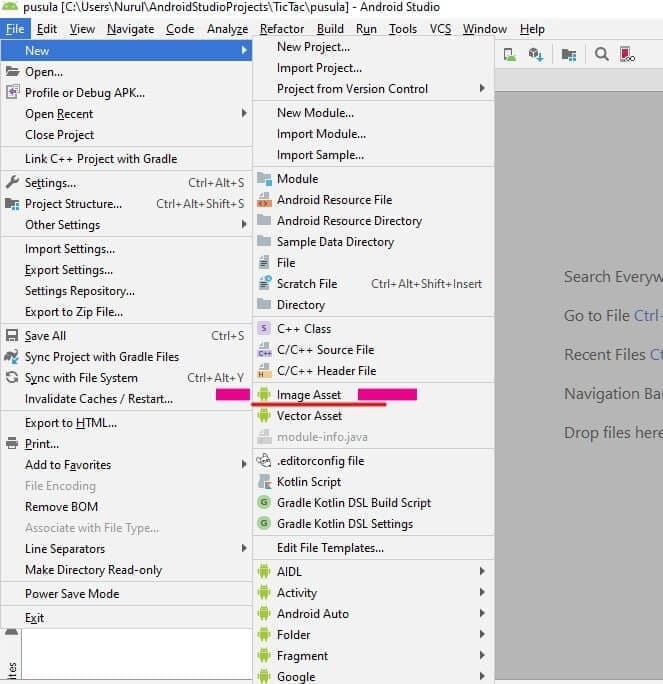The height and width of the screenshot is (684, 663).
Task: Click the Module folder icon in the New submenu
Action: click(x=264, y=178)
